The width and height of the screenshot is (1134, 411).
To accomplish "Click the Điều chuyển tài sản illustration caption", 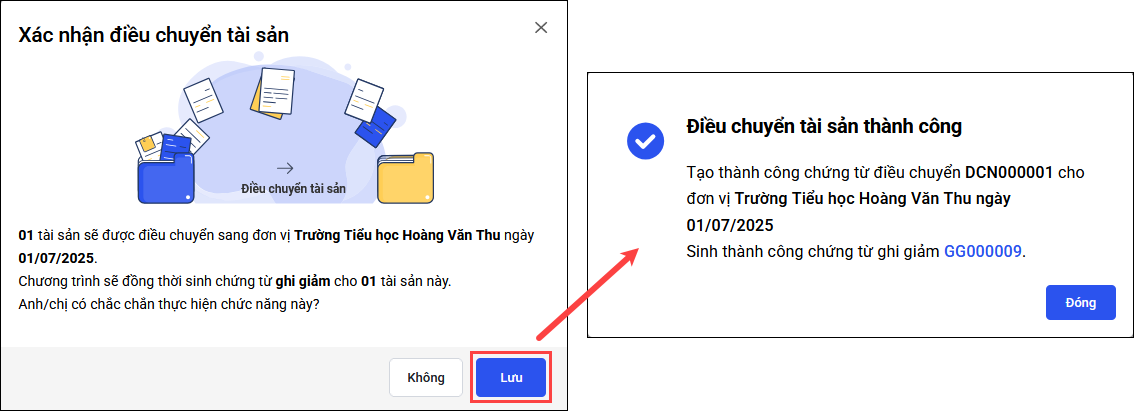I will click(x=293, y=189).
